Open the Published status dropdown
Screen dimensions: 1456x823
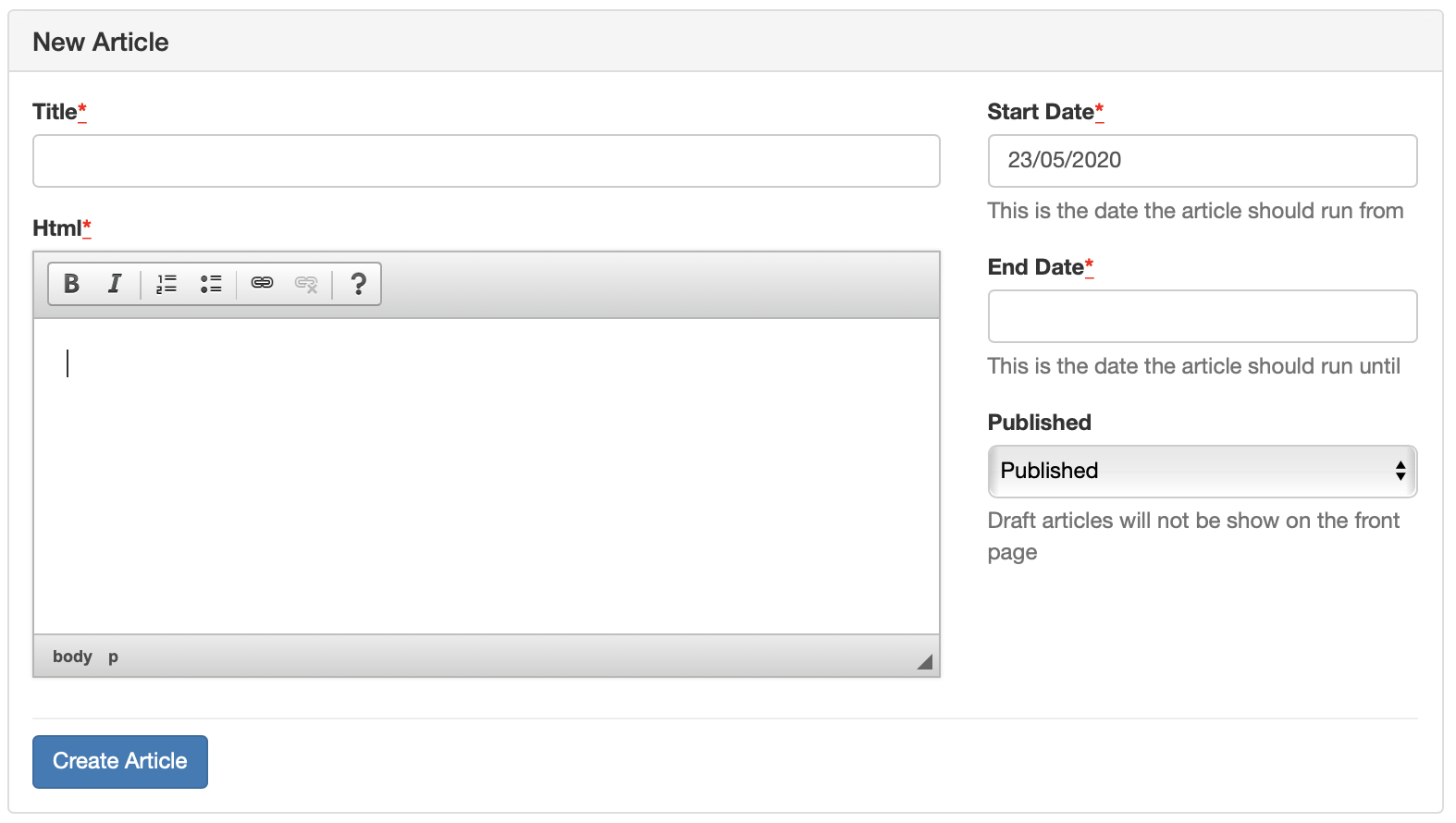coord(1203,472)
